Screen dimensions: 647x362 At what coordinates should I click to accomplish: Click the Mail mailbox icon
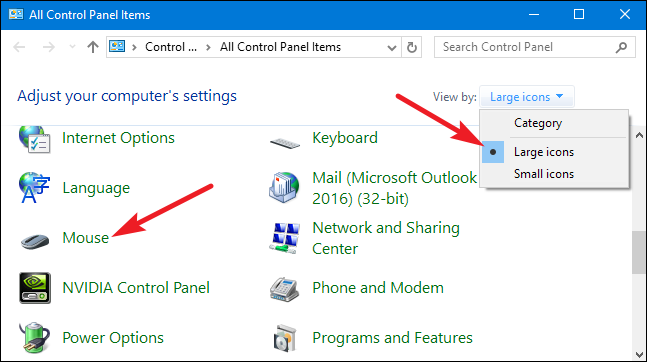tap(284, 187)
